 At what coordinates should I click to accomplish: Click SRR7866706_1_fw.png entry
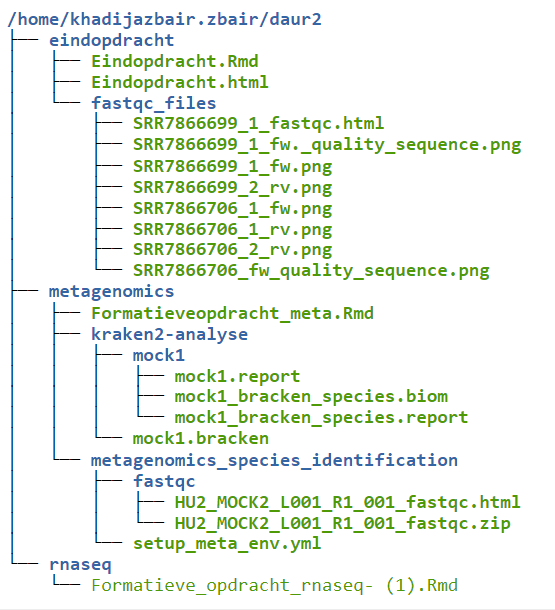click(232, 208)
